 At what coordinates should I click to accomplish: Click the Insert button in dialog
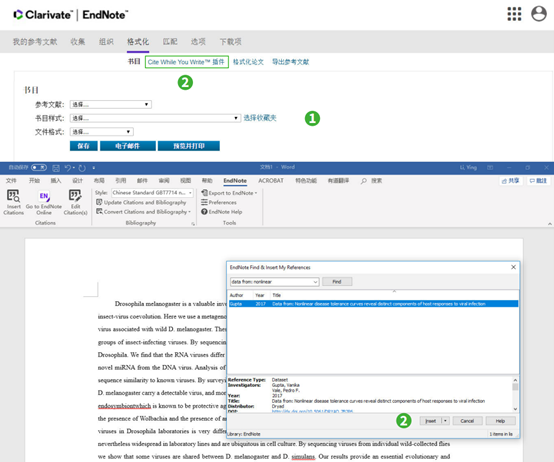(x=430, y=421)
